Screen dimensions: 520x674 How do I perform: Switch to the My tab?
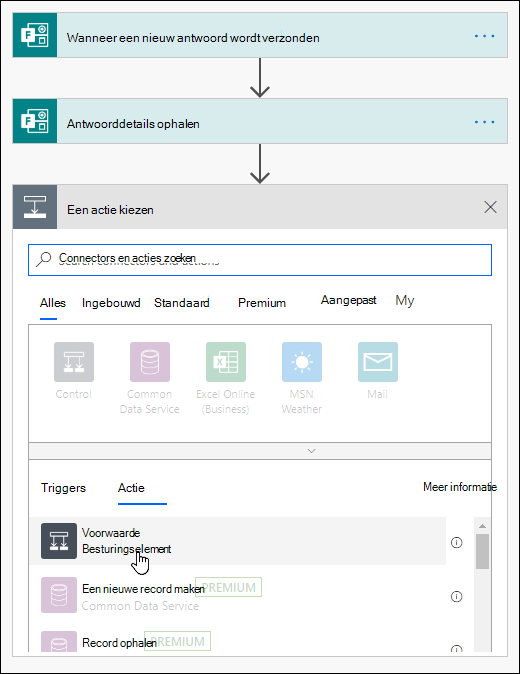click(x=405, y=300)
